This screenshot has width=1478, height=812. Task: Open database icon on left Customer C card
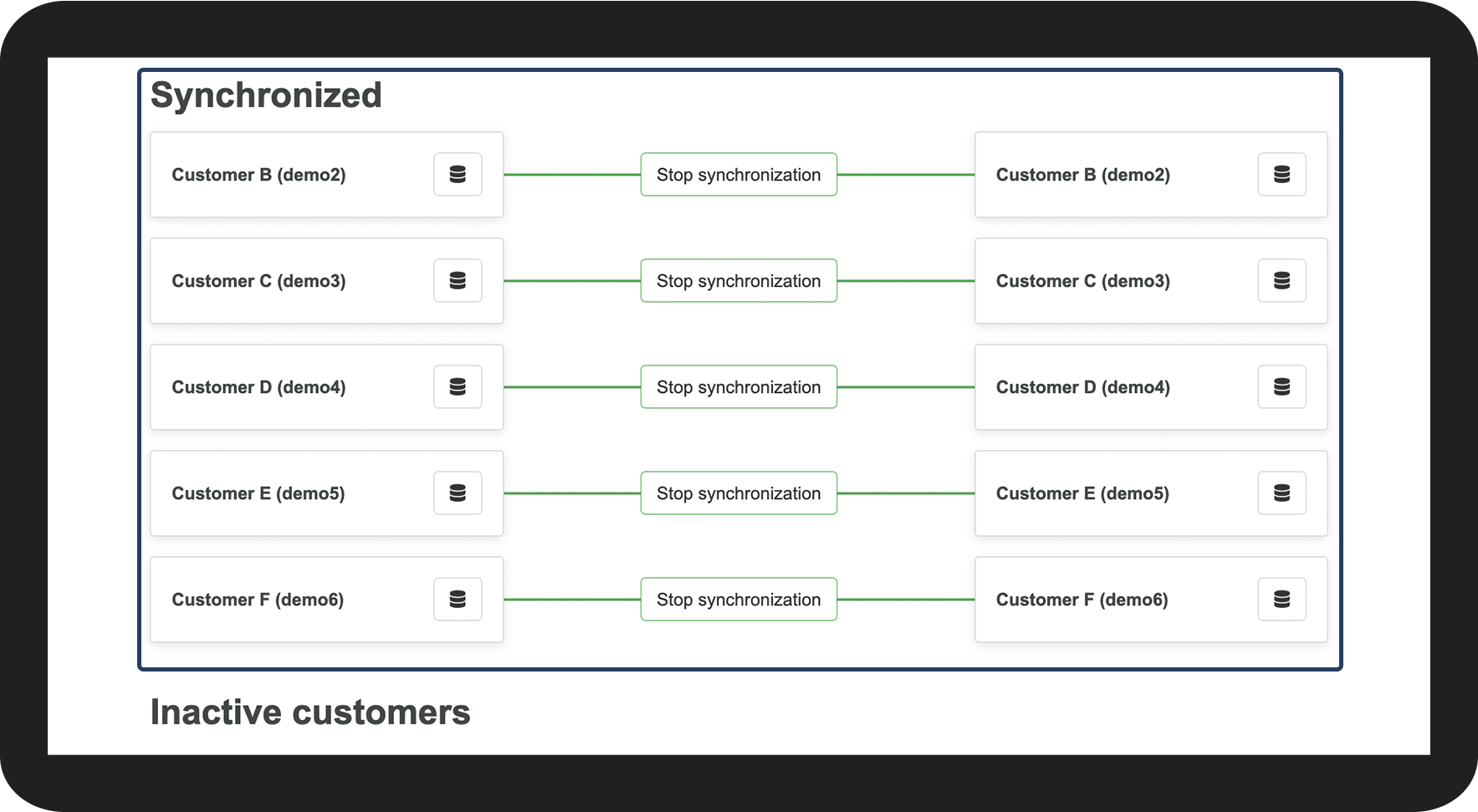point(458,280)
